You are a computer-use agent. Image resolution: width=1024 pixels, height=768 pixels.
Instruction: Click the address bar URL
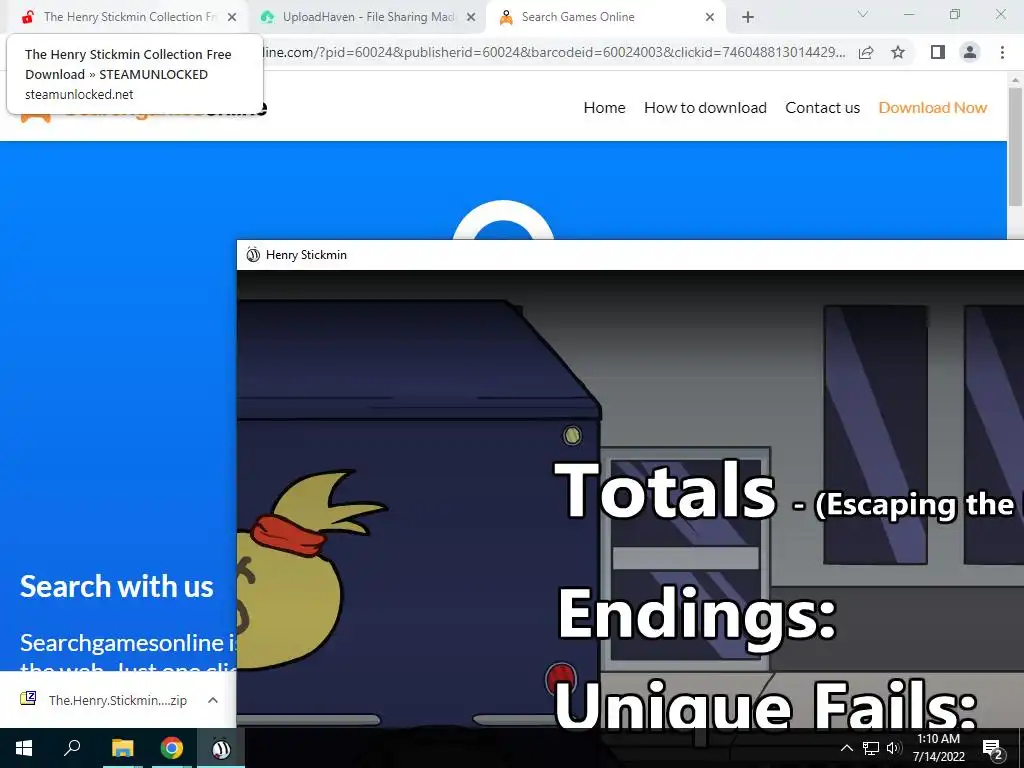(x=554, y=52)
